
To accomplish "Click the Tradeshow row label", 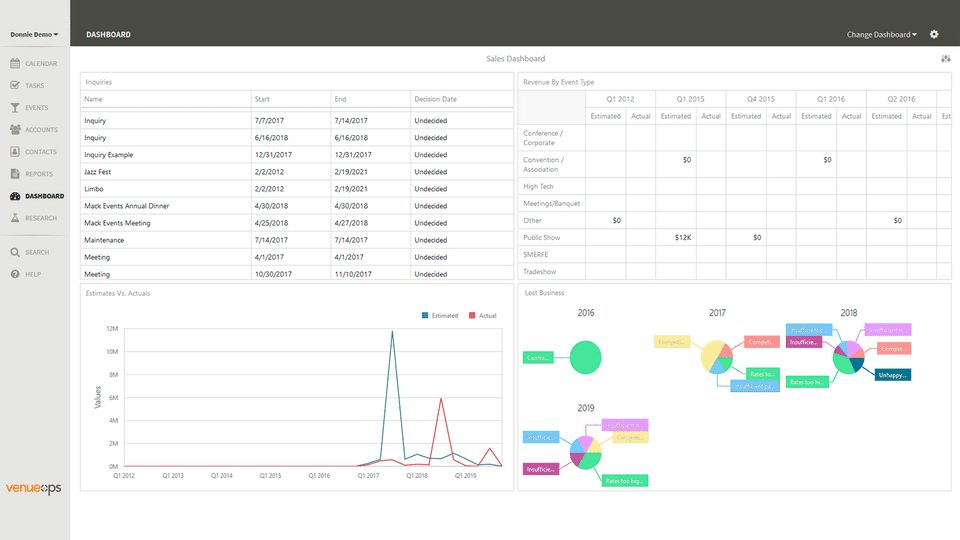I will tap(539, 272).
